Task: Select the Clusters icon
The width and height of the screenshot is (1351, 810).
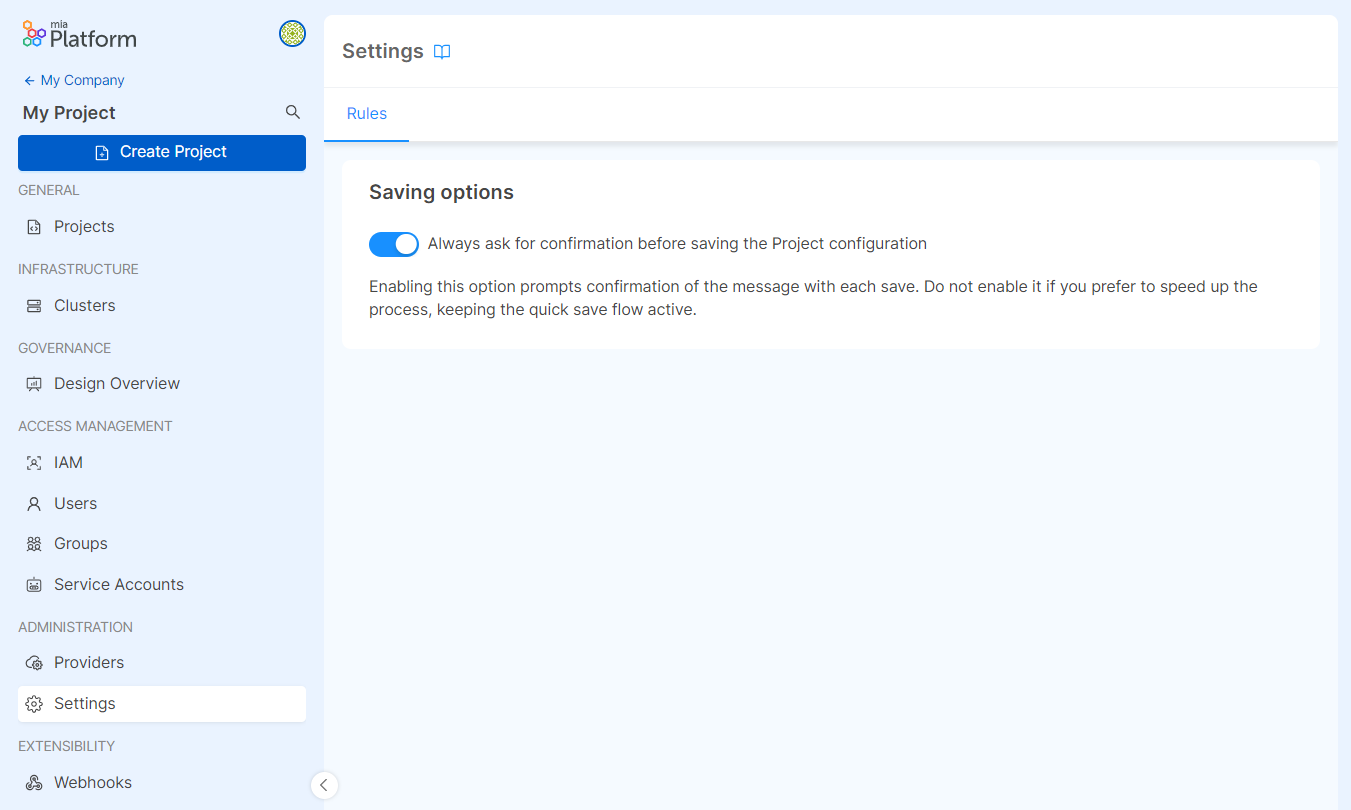Action: pyautogui.click(x=35, y=305)
